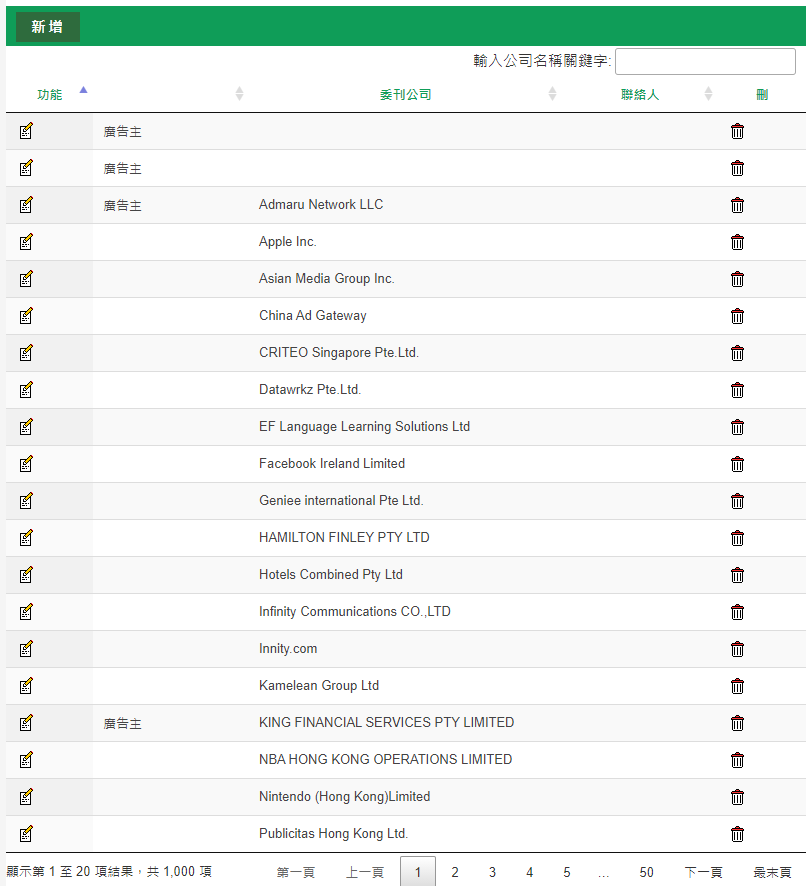Viewport: 811px width, 886px height.
Task: Delete the KING FINANCIAL SERVICES PTY LIMITED entry
Action: pyautogui.click(x=737, y=723)
